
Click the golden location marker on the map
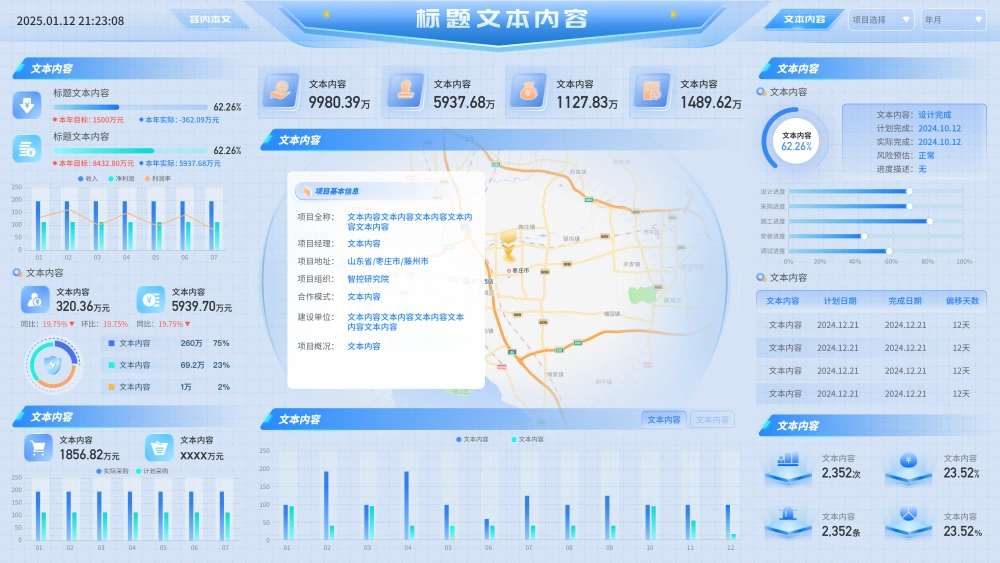pos(508,240)
